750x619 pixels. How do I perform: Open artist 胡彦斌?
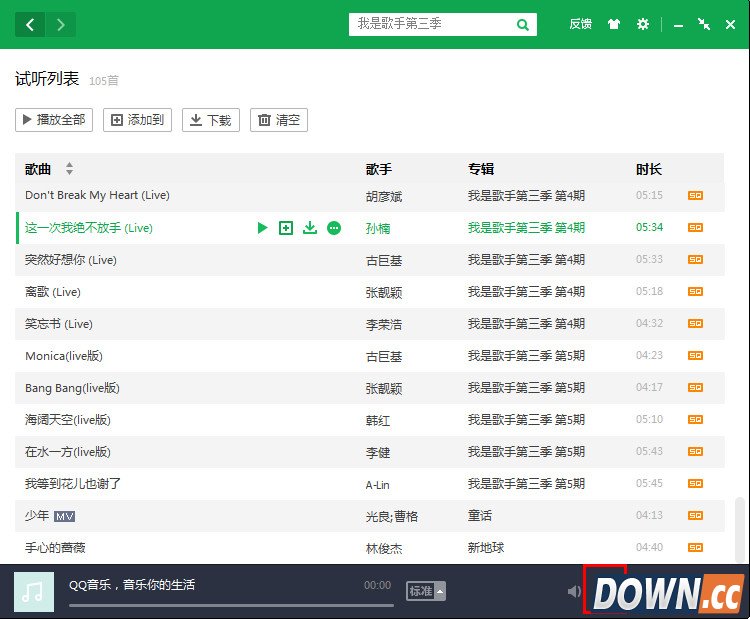click(x=384, y=196)
